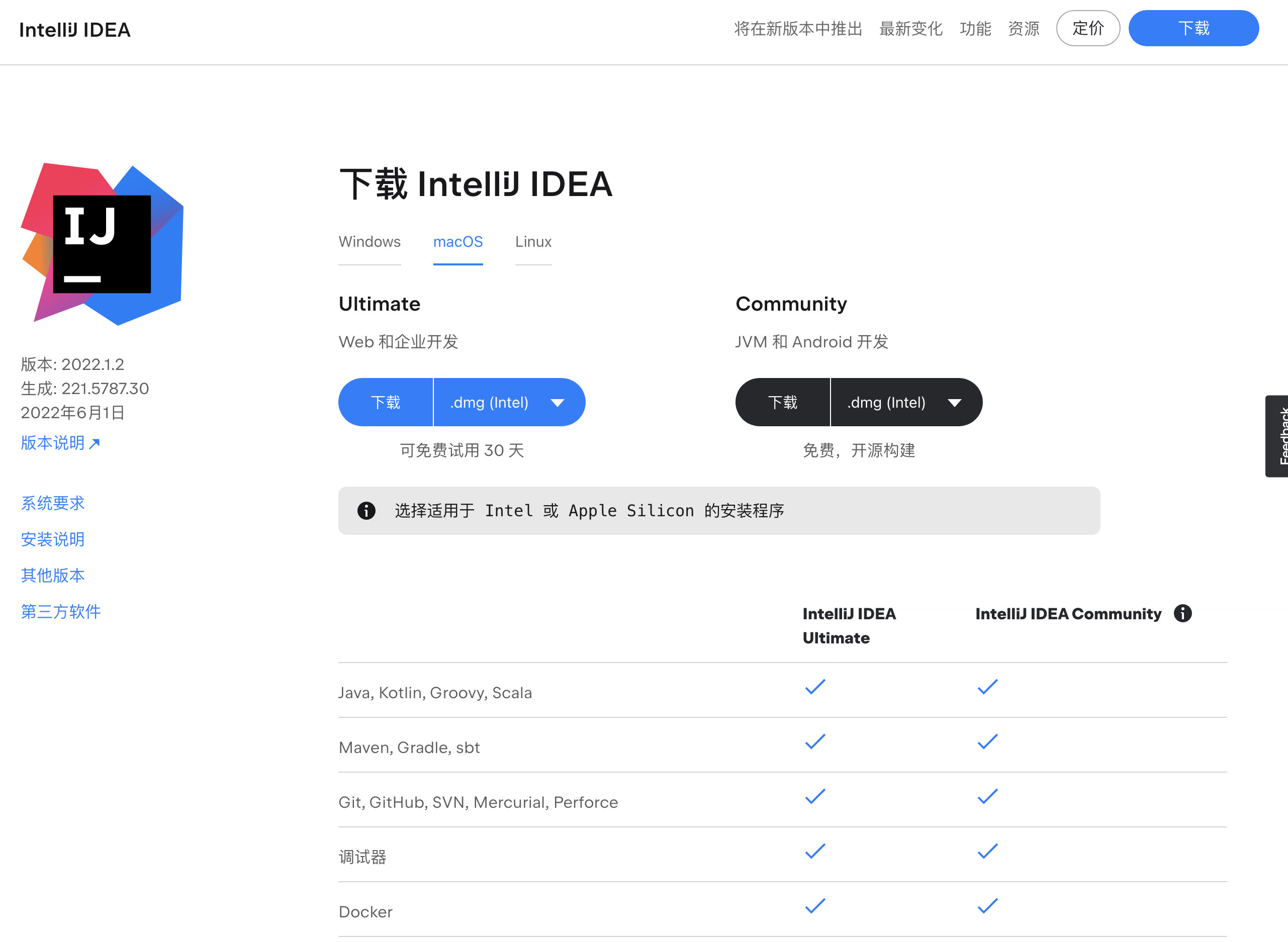Switch to the Linux tab
The image size is (1288, 942).
[x=533, y=242]
